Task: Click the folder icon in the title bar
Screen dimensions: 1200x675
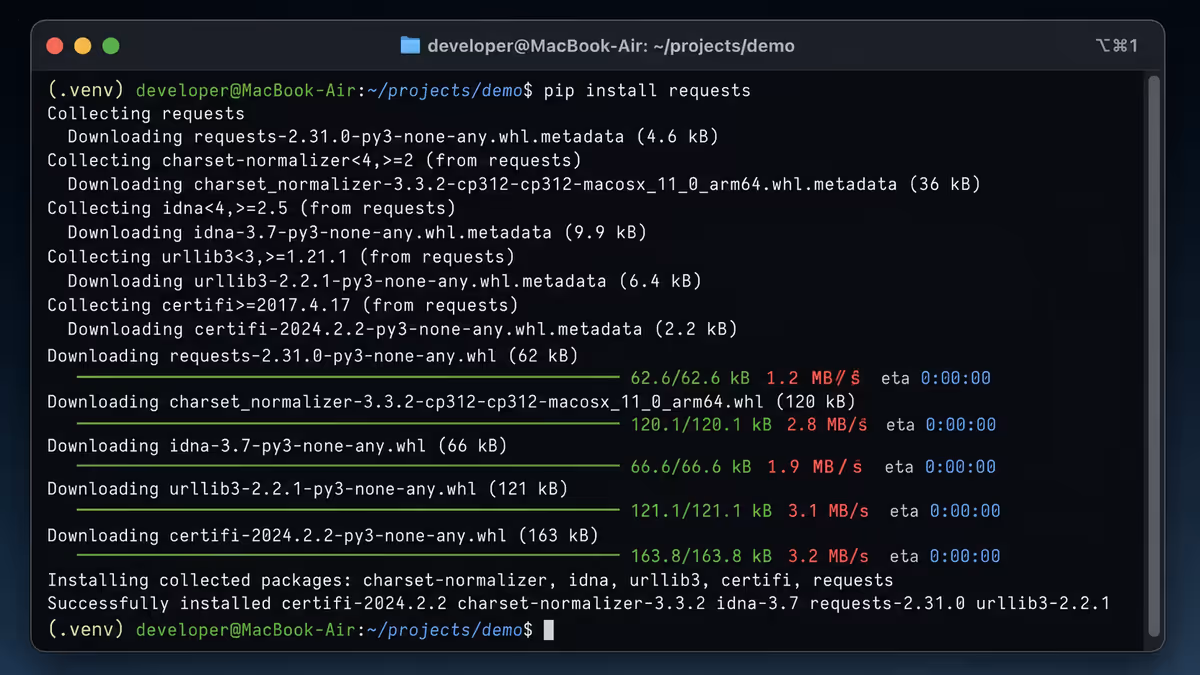Action: point(410,45)
